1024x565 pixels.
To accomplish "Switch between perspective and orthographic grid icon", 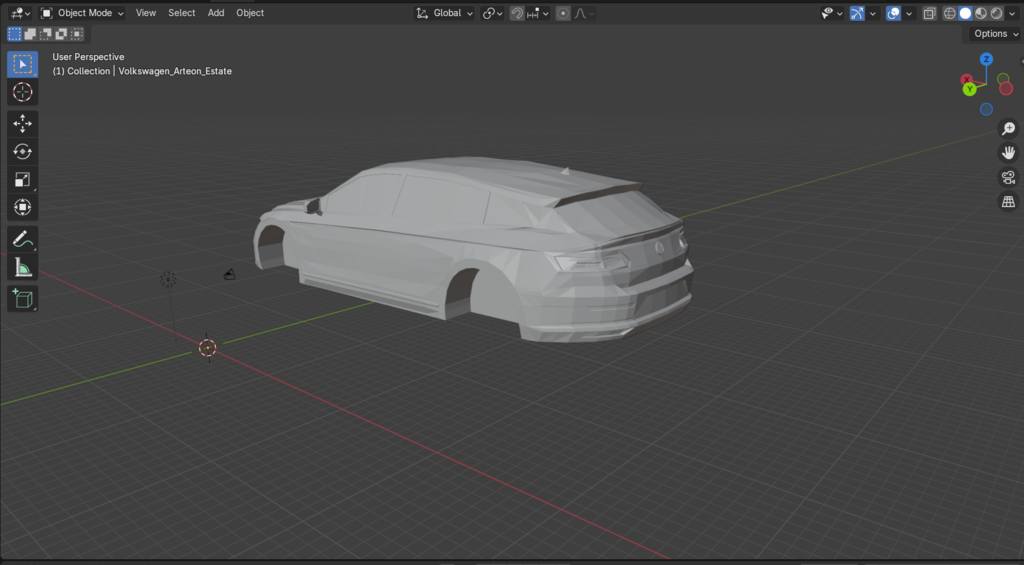I will coord(1009,203).
